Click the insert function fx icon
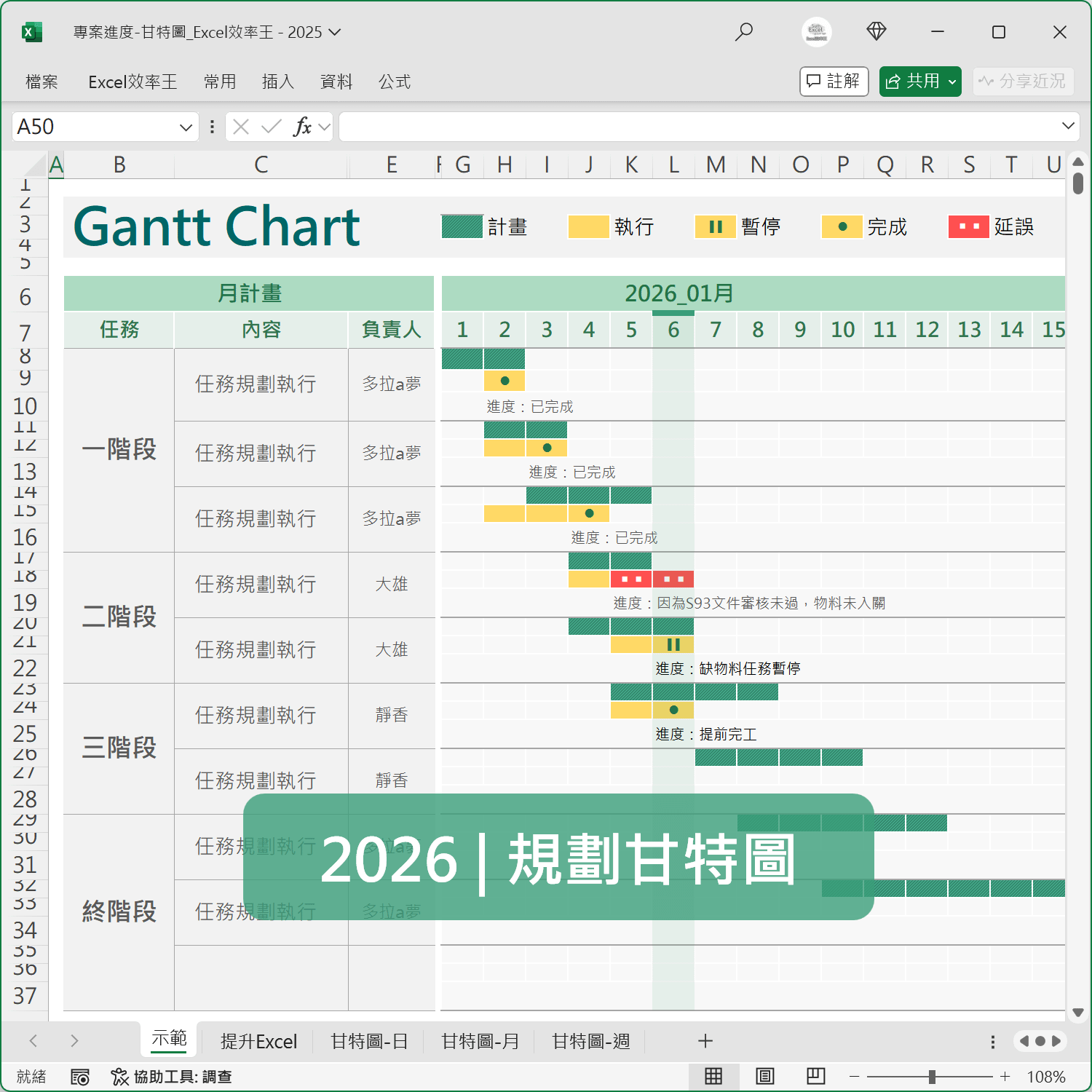 (302, 127)
